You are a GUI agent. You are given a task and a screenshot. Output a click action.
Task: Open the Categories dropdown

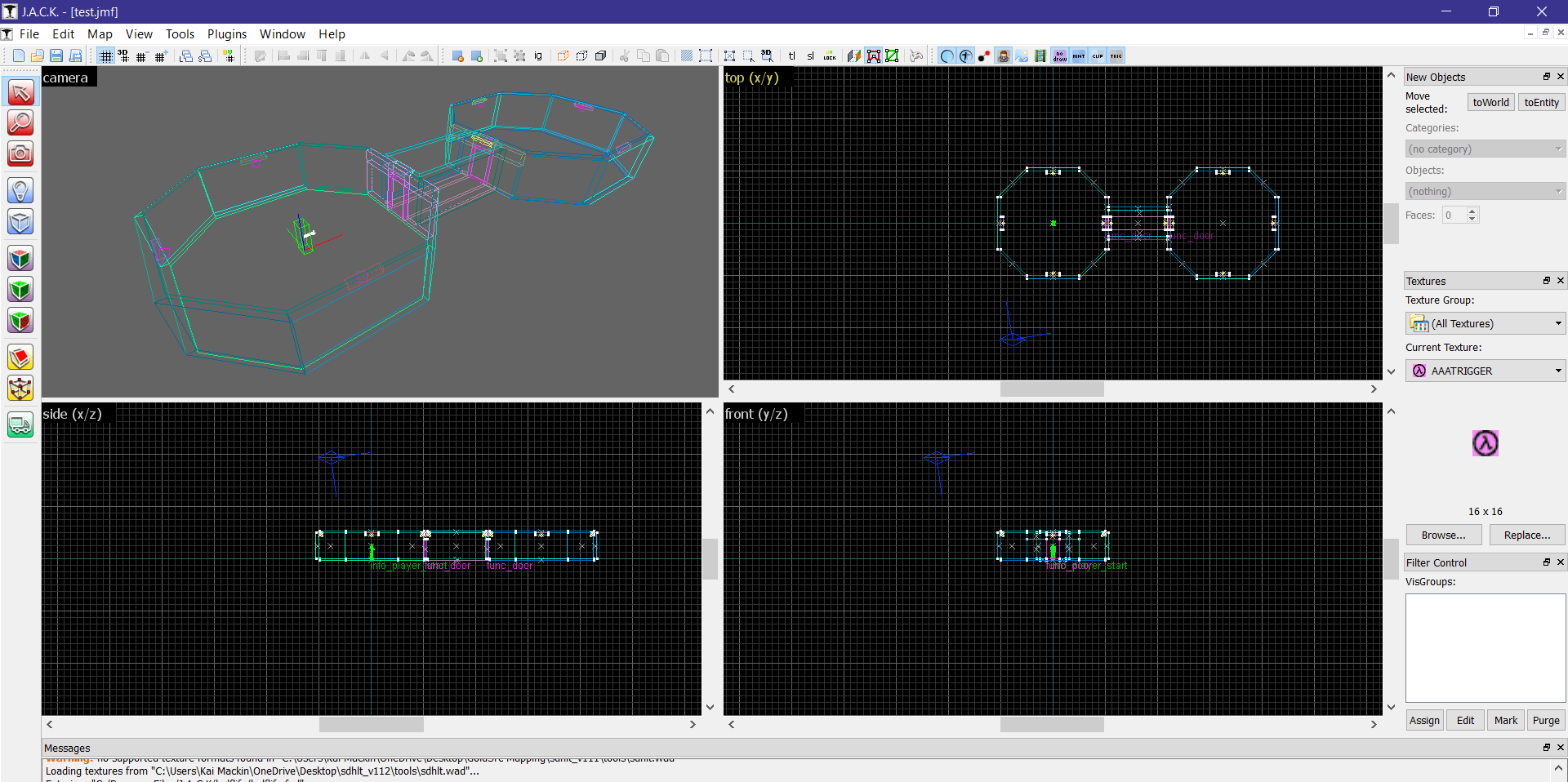[x=1485, y=149]
